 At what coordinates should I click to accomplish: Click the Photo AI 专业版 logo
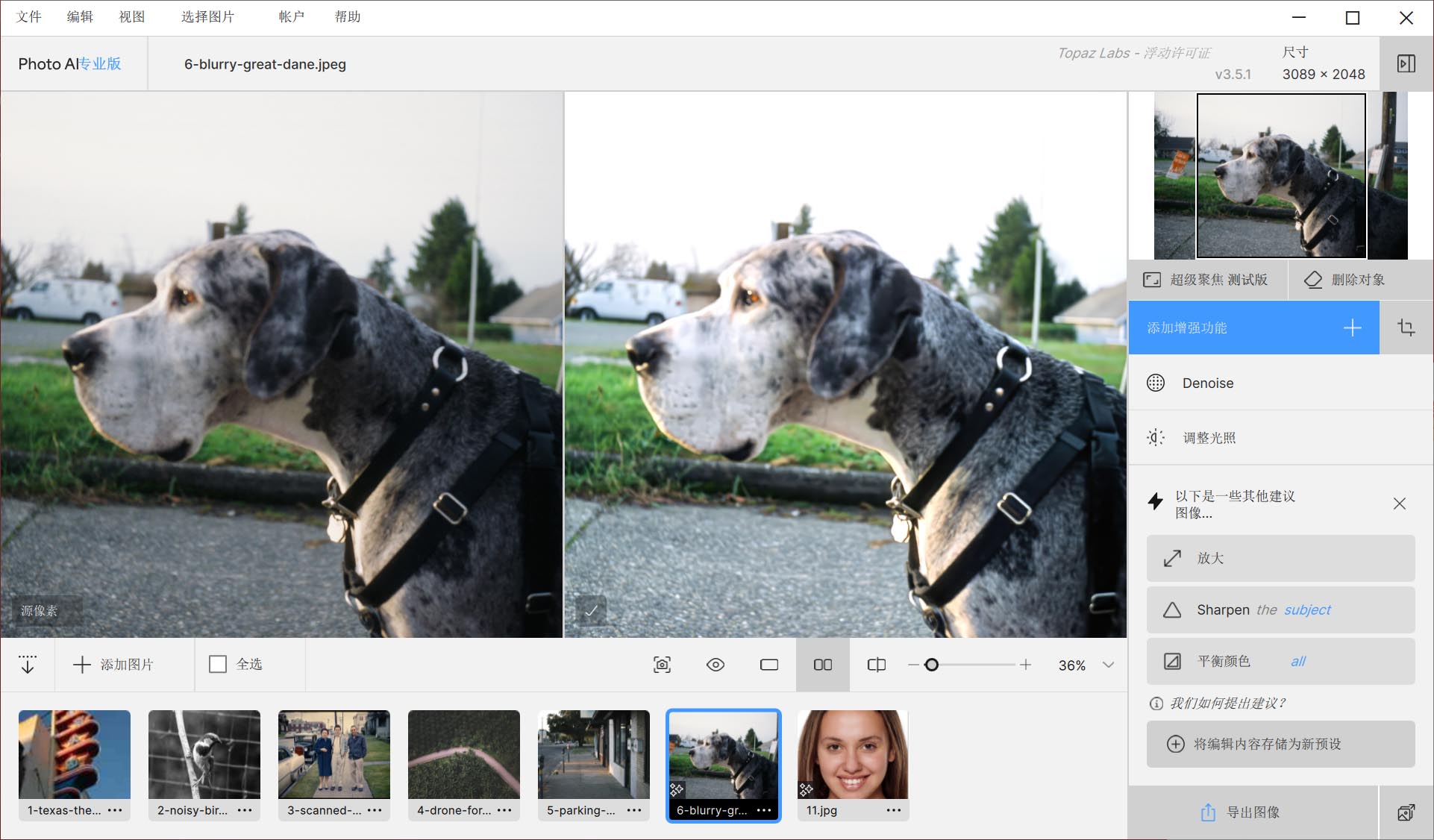pyautogui.click(x=69, y=63)
